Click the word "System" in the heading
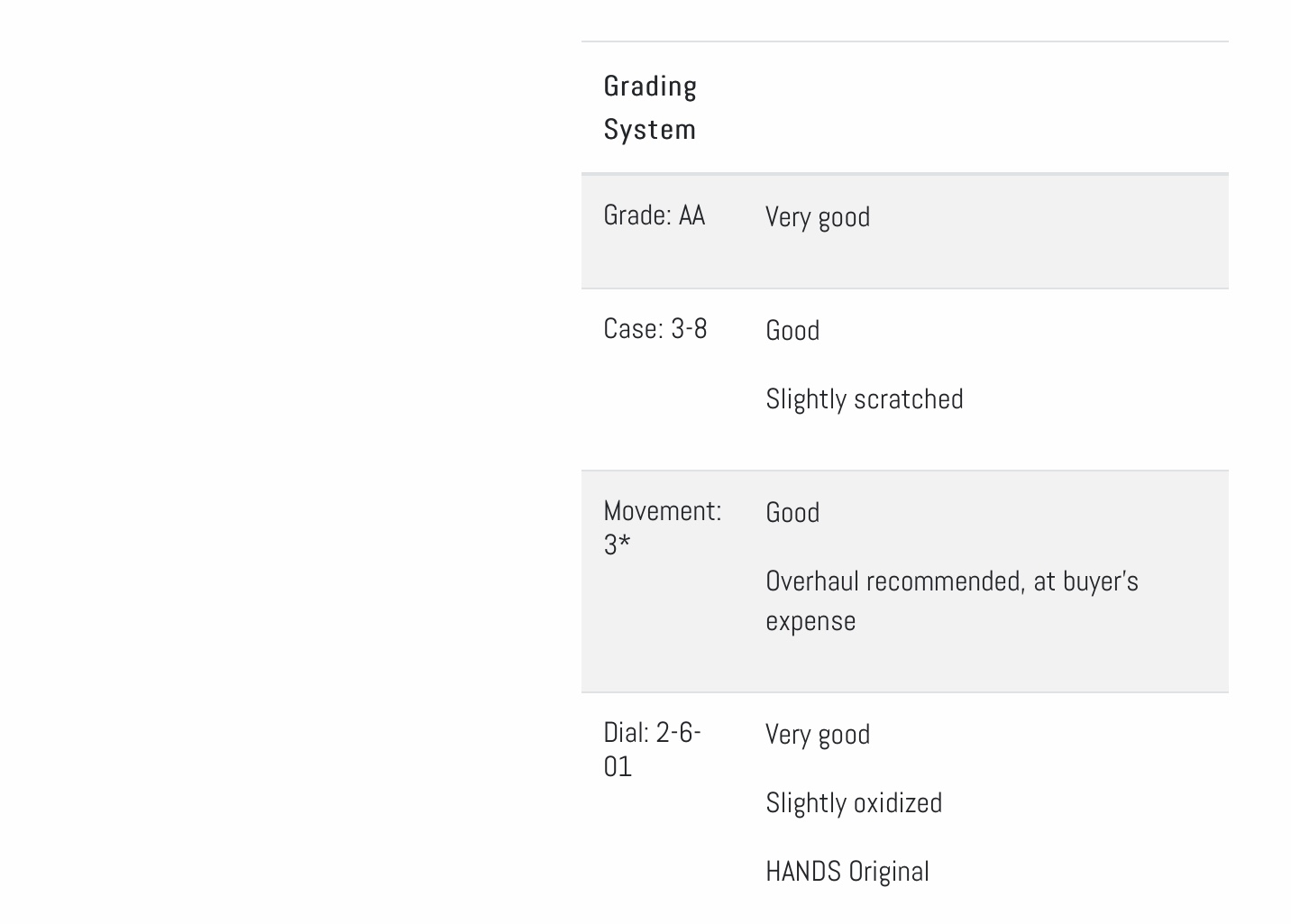This screenshot has width=1291, height=924. (649, 130)
